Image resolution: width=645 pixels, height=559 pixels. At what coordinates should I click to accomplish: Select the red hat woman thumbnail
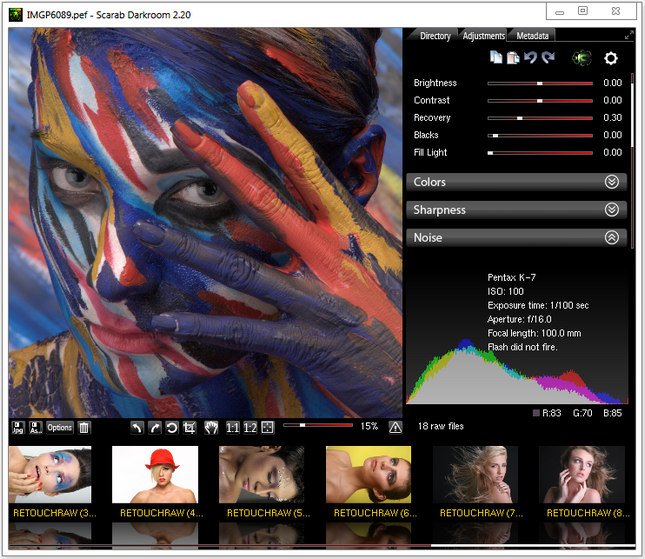click(154, 475)
